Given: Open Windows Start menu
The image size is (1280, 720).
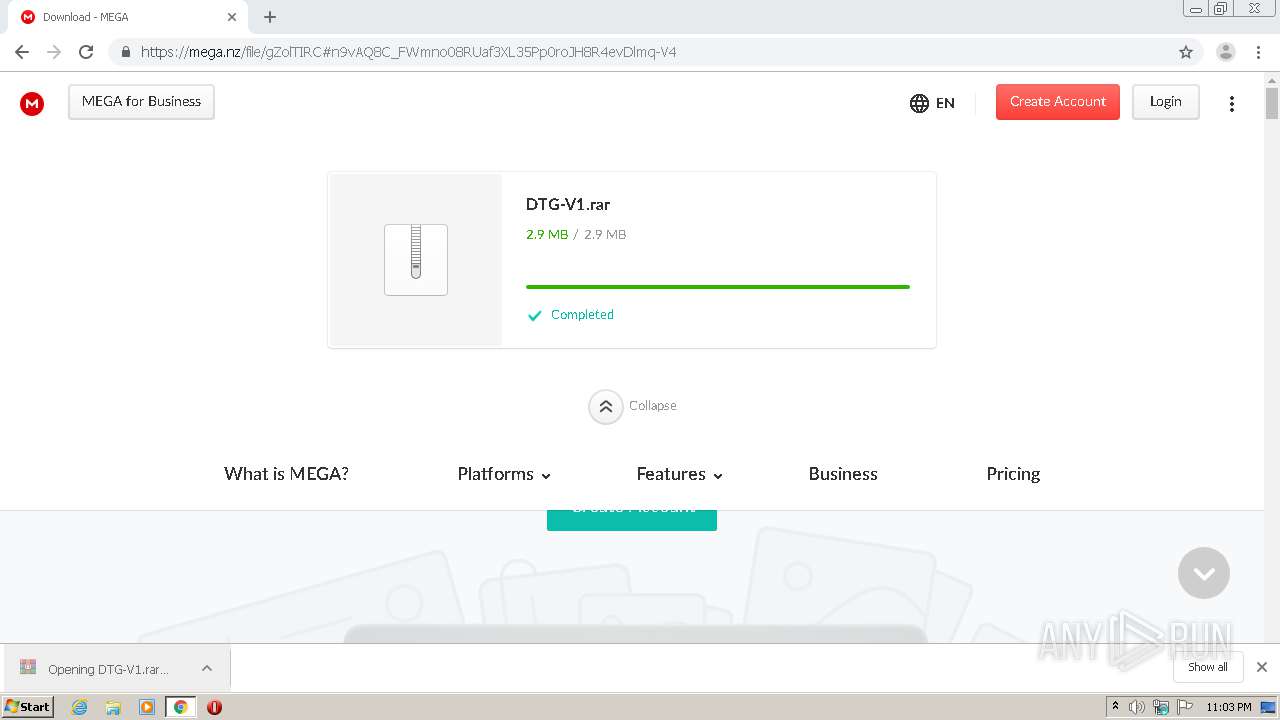Looking at the screenshot, I should (28, 706).
